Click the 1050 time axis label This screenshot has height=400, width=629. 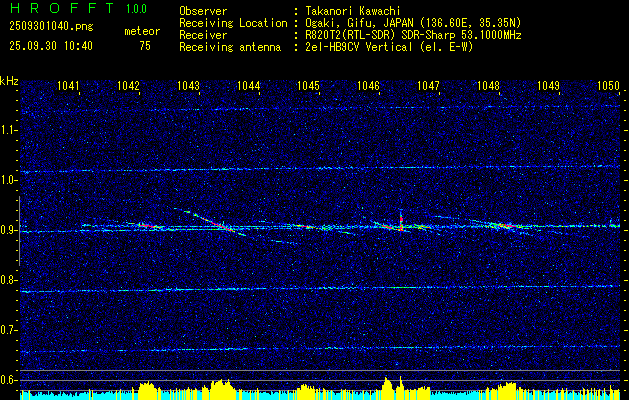coord(609,85)
